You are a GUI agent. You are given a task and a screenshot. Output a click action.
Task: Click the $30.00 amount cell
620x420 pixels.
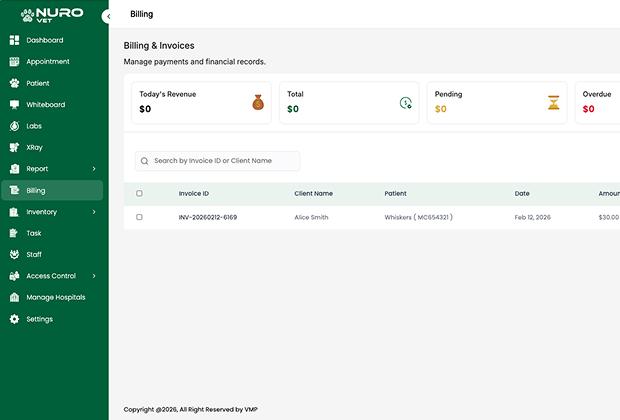click(x=609, y=217)
